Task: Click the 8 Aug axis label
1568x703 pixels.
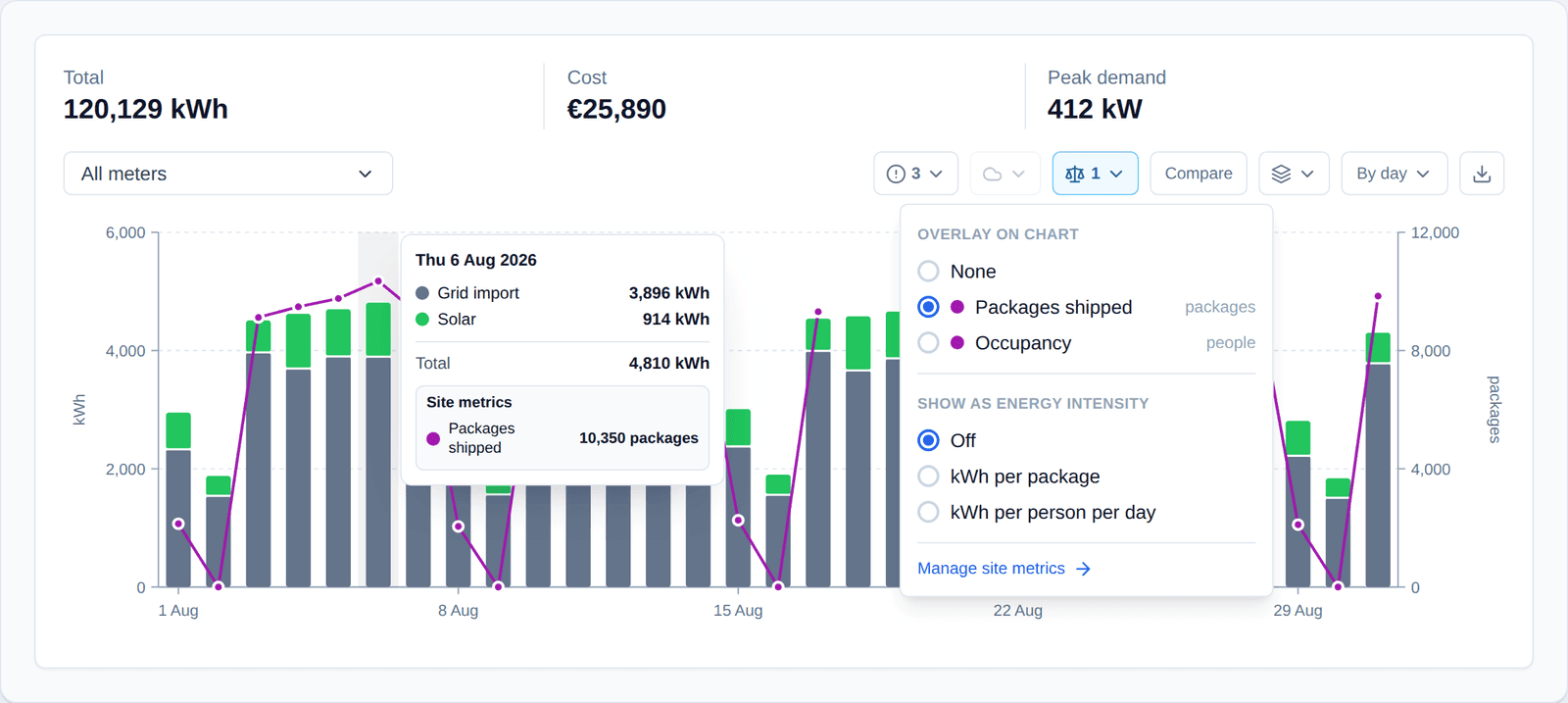Action: [x=459, y=611]
